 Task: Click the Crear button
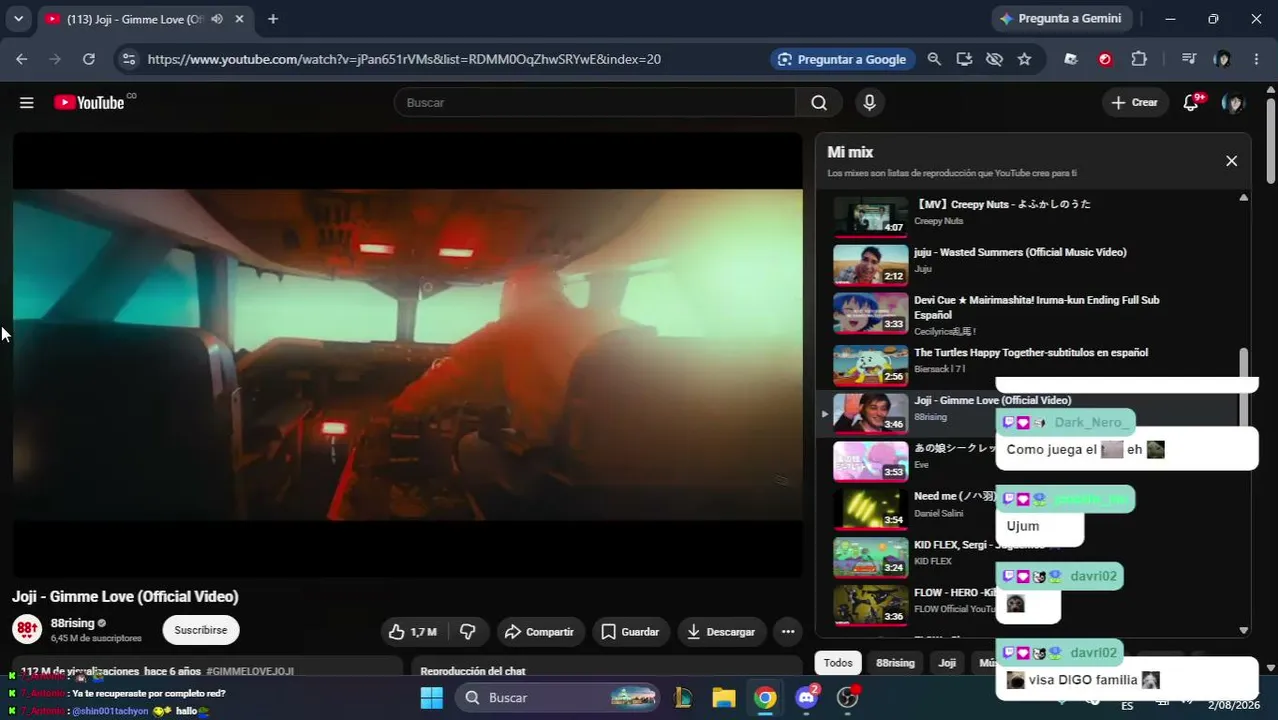(1134, 103)
